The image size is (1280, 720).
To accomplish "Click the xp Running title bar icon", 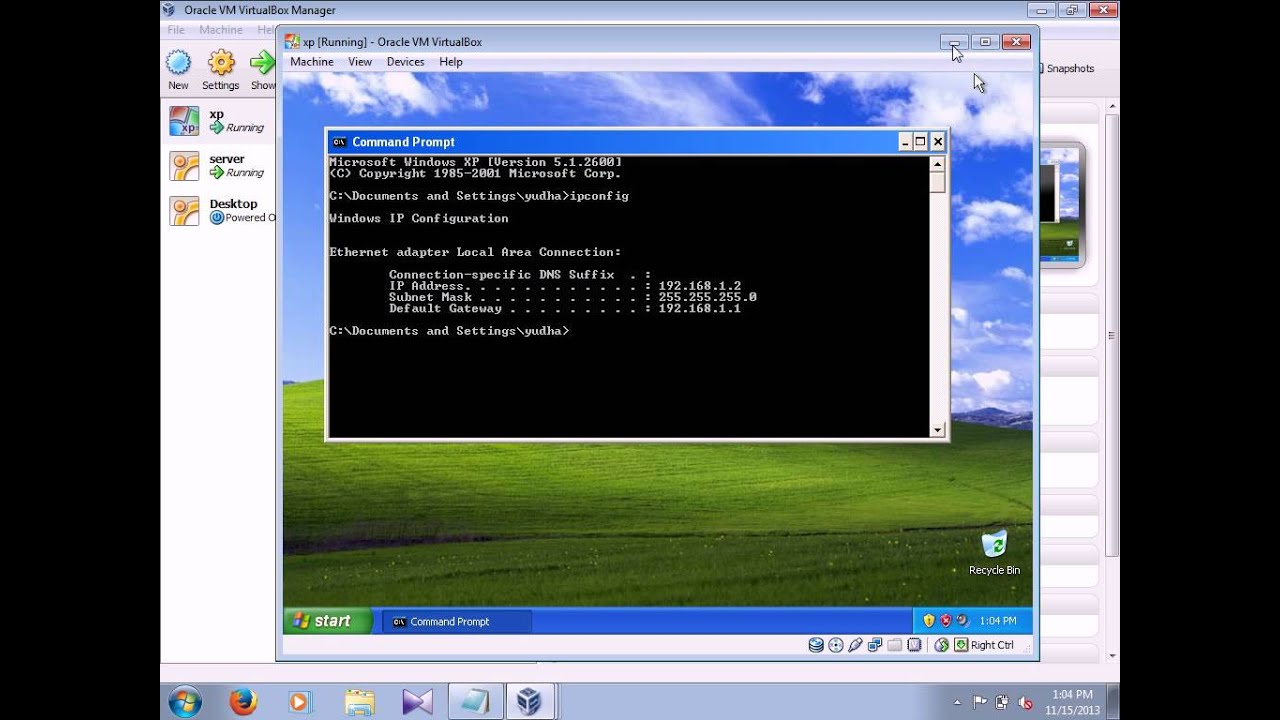I will click(x=292, y=42).
